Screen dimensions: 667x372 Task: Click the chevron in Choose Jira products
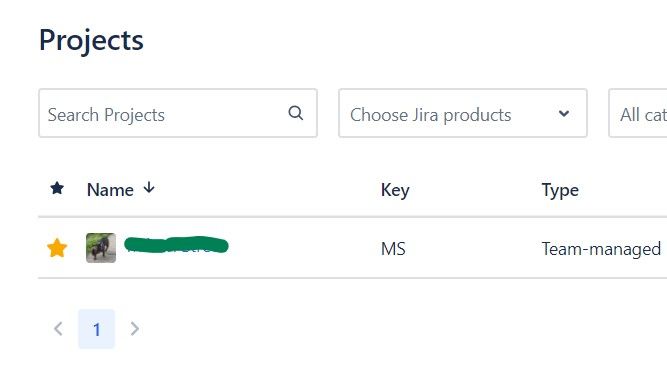click(x=564, y=114)
